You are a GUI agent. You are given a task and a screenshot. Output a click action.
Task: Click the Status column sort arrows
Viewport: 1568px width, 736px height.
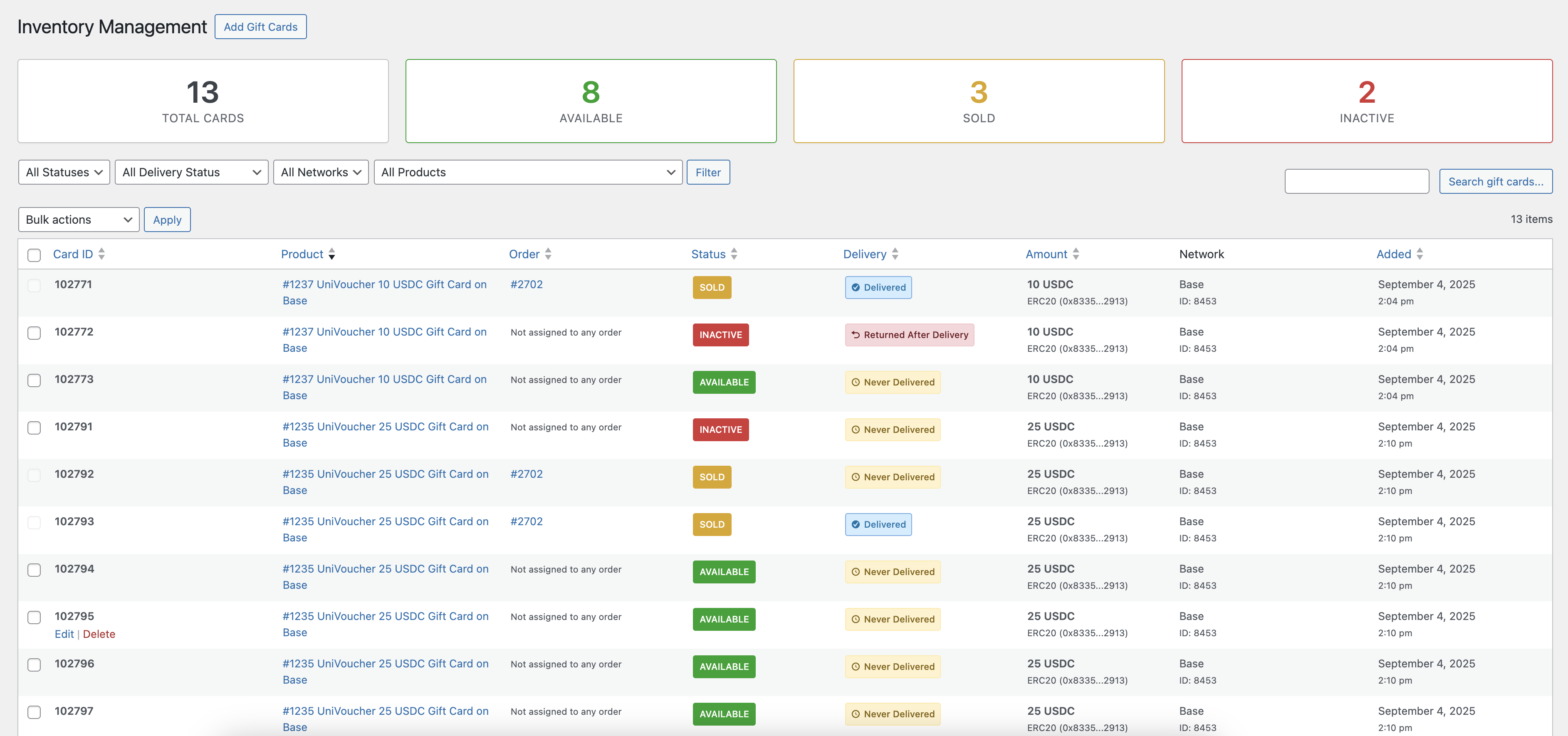click(734, 254)
